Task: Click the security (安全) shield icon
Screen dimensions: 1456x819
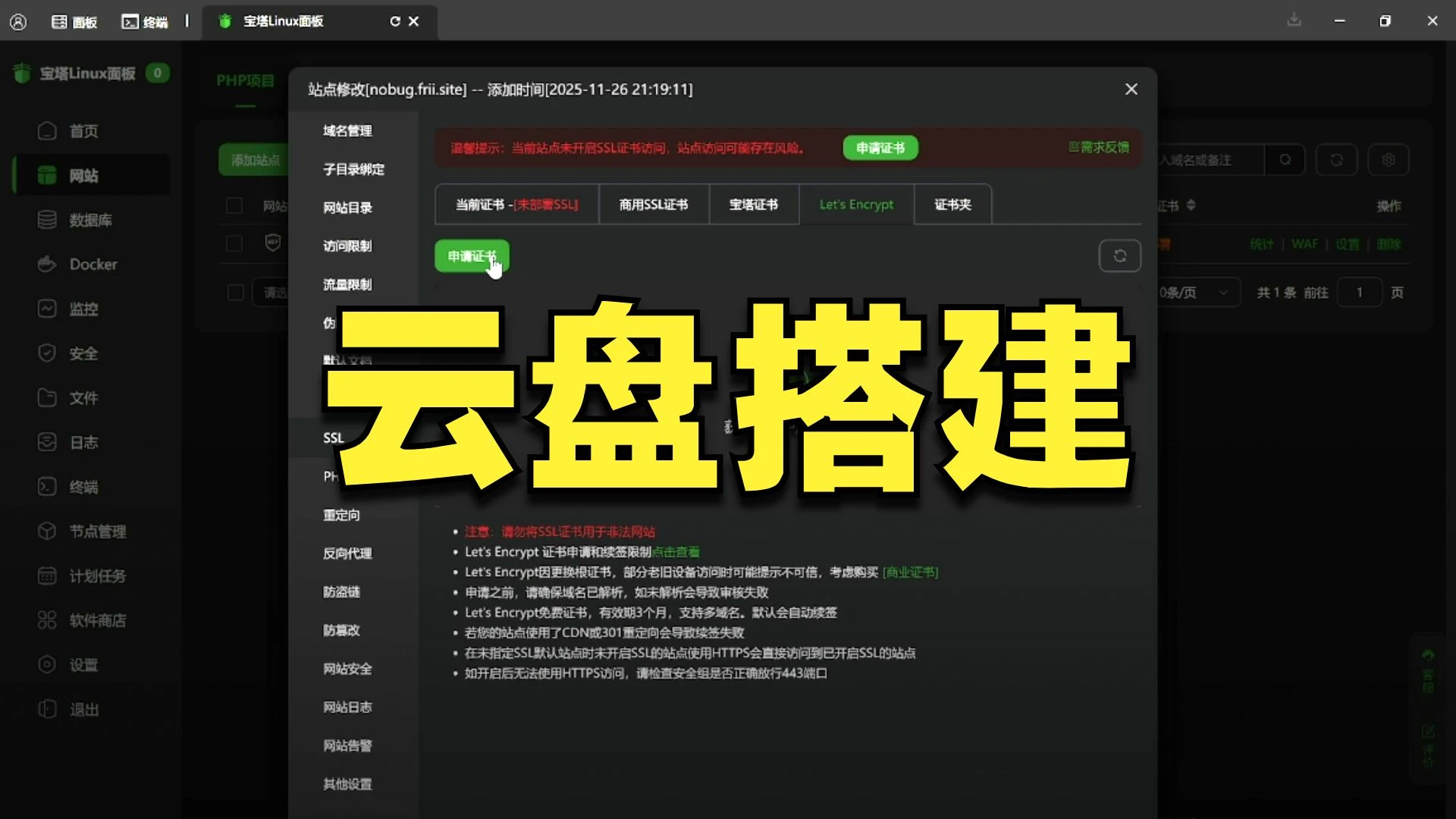Action: tap(47, 353)
